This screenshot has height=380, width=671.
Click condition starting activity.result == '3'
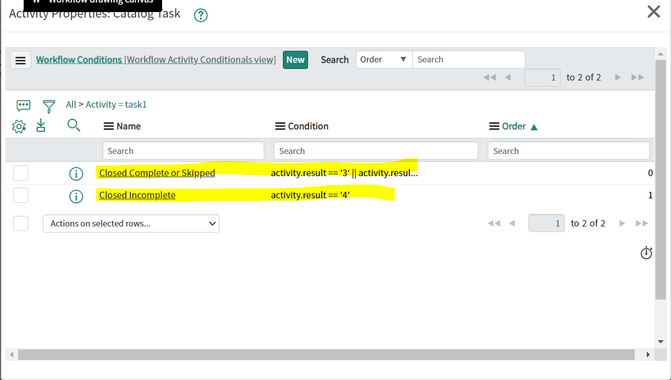click(344, 173)
